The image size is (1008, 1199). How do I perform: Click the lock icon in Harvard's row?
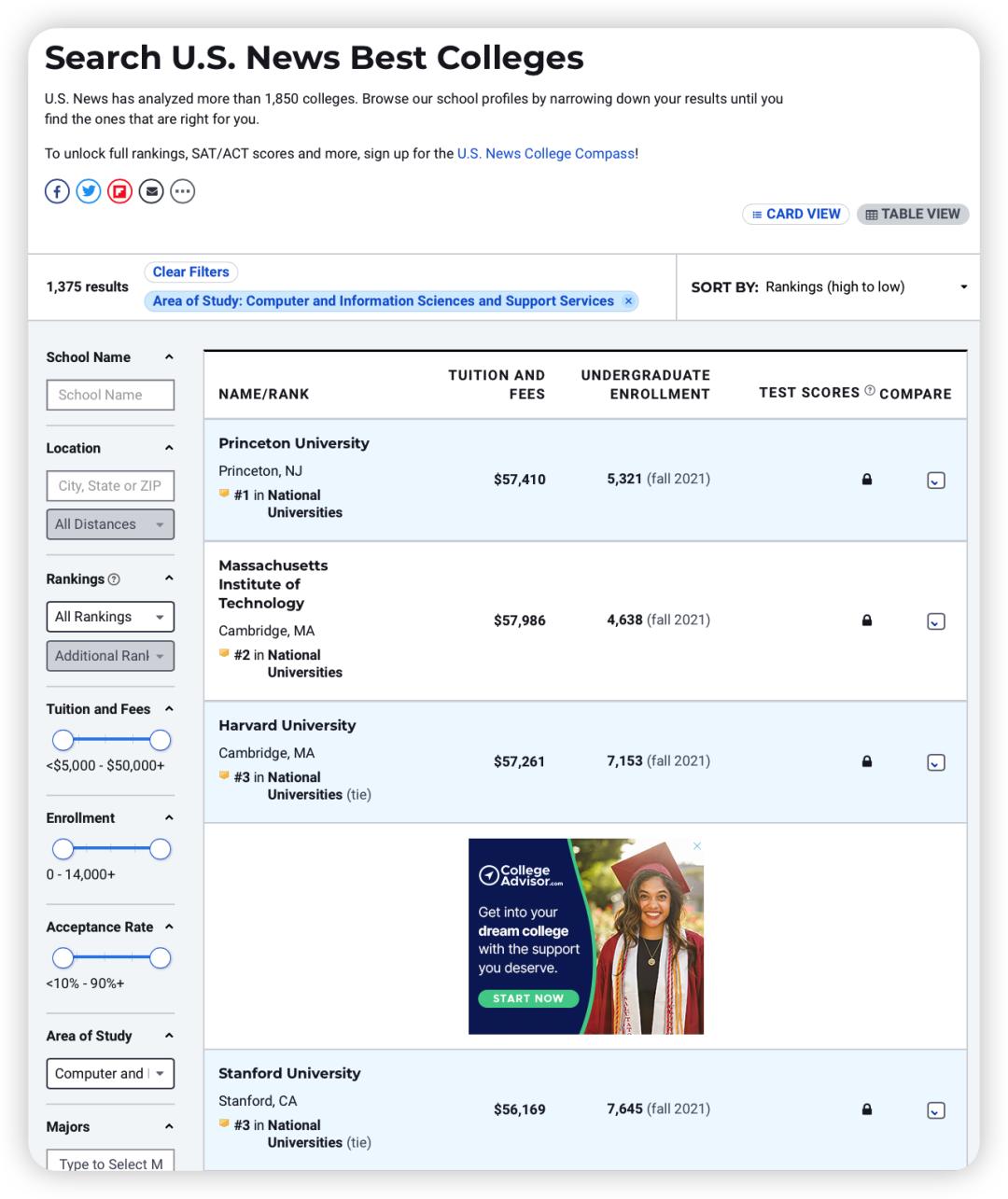pyautogui.click(x=867, y=761)
